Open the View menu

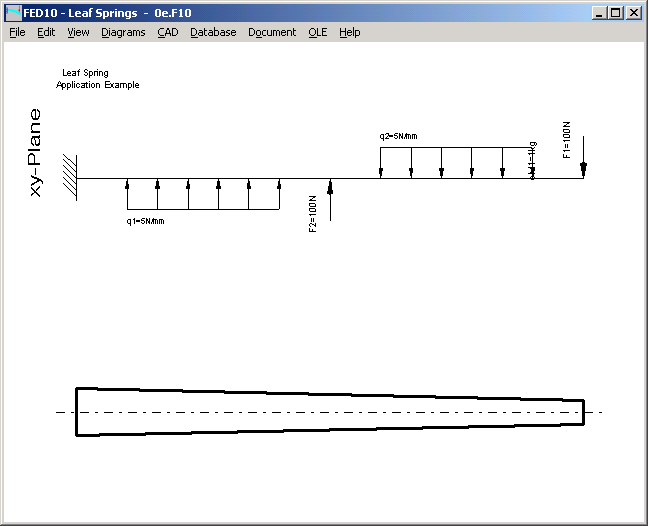pyautogui.click(x=78, y=32)
